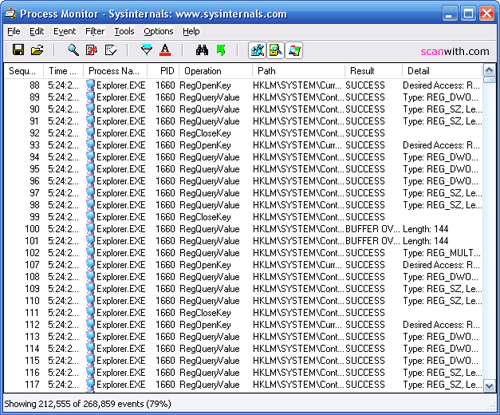Click PID 1660 in row 97
500x415 pixels.
coord(165,193)
